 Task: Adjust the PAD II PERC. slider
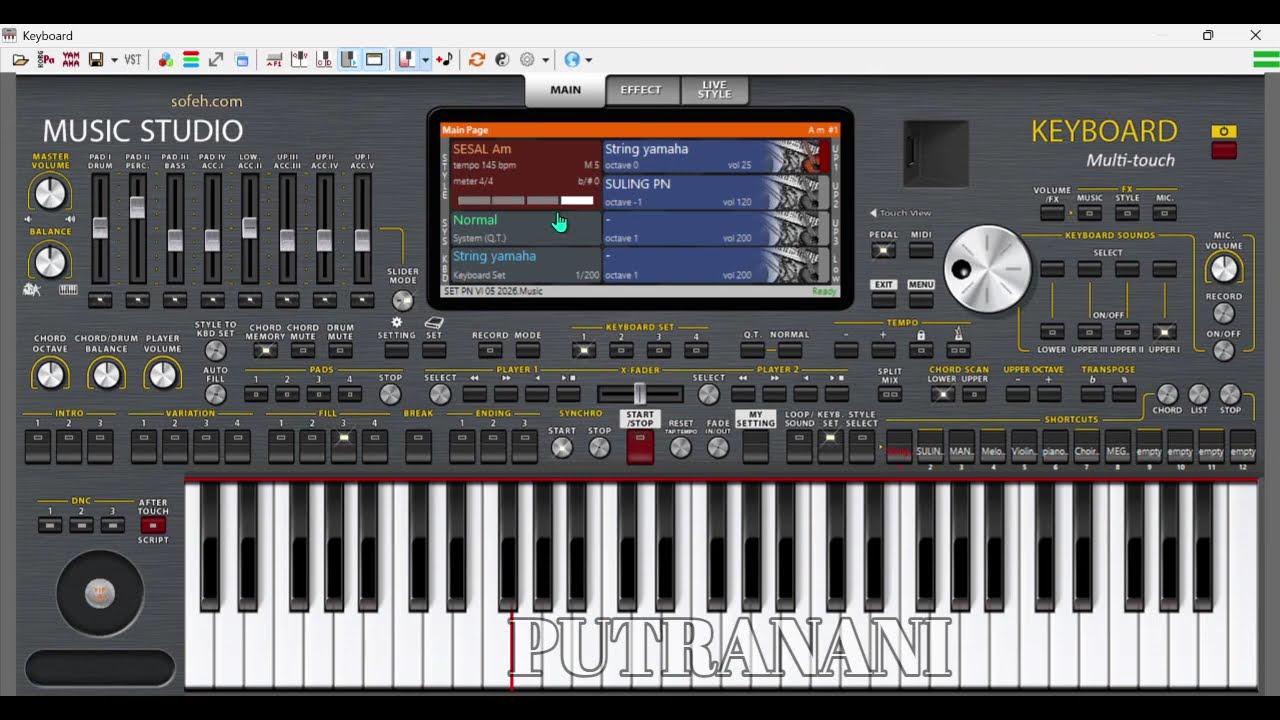click(x=137, y=206)
